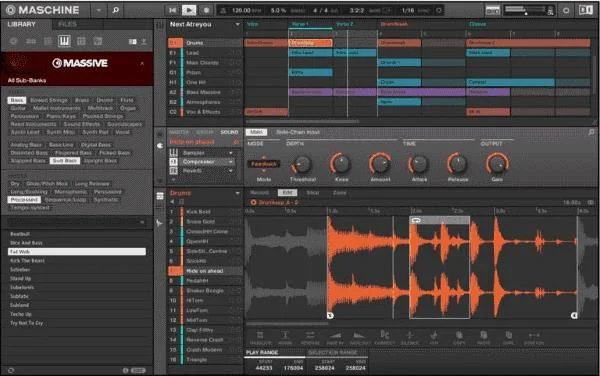Image resolution: width=600 pixels, height=376 pixels.
Task: Restart playback from the beginning
Action: [173, 10]
